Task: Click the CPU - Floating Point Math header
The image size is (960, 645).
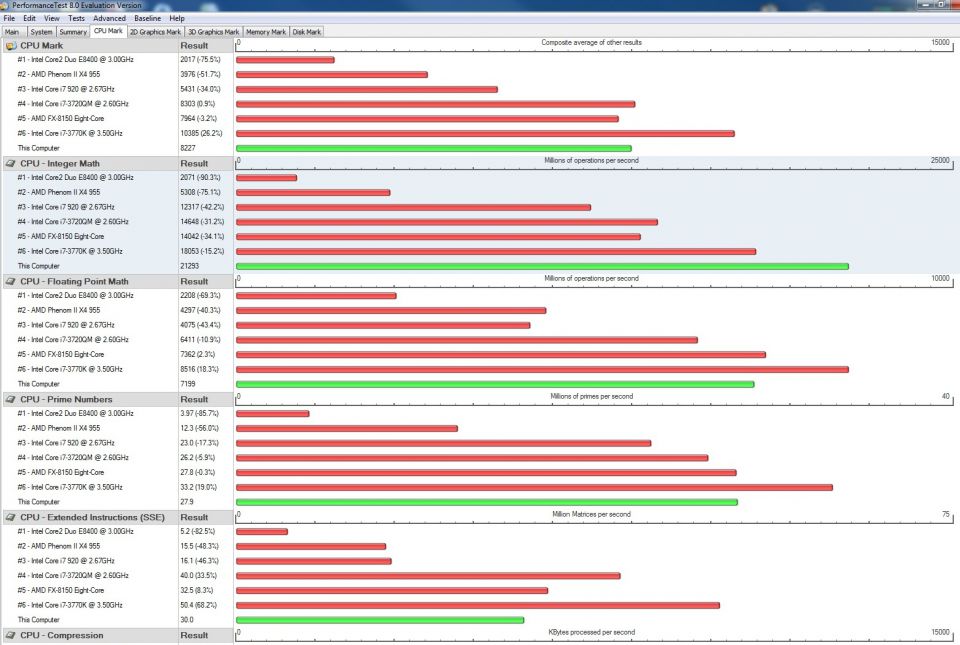Action: pos(75,281)
